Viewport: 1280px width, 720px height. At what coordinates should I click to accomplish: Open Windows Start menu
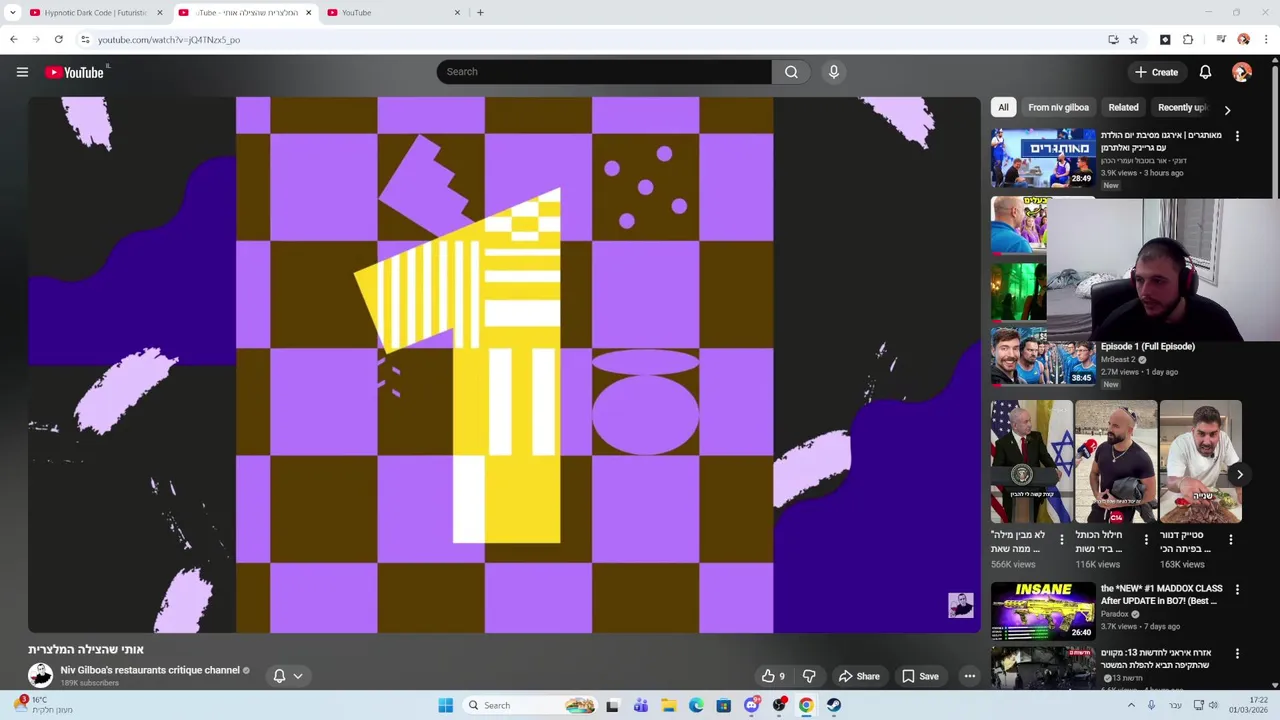coord(446,705)
